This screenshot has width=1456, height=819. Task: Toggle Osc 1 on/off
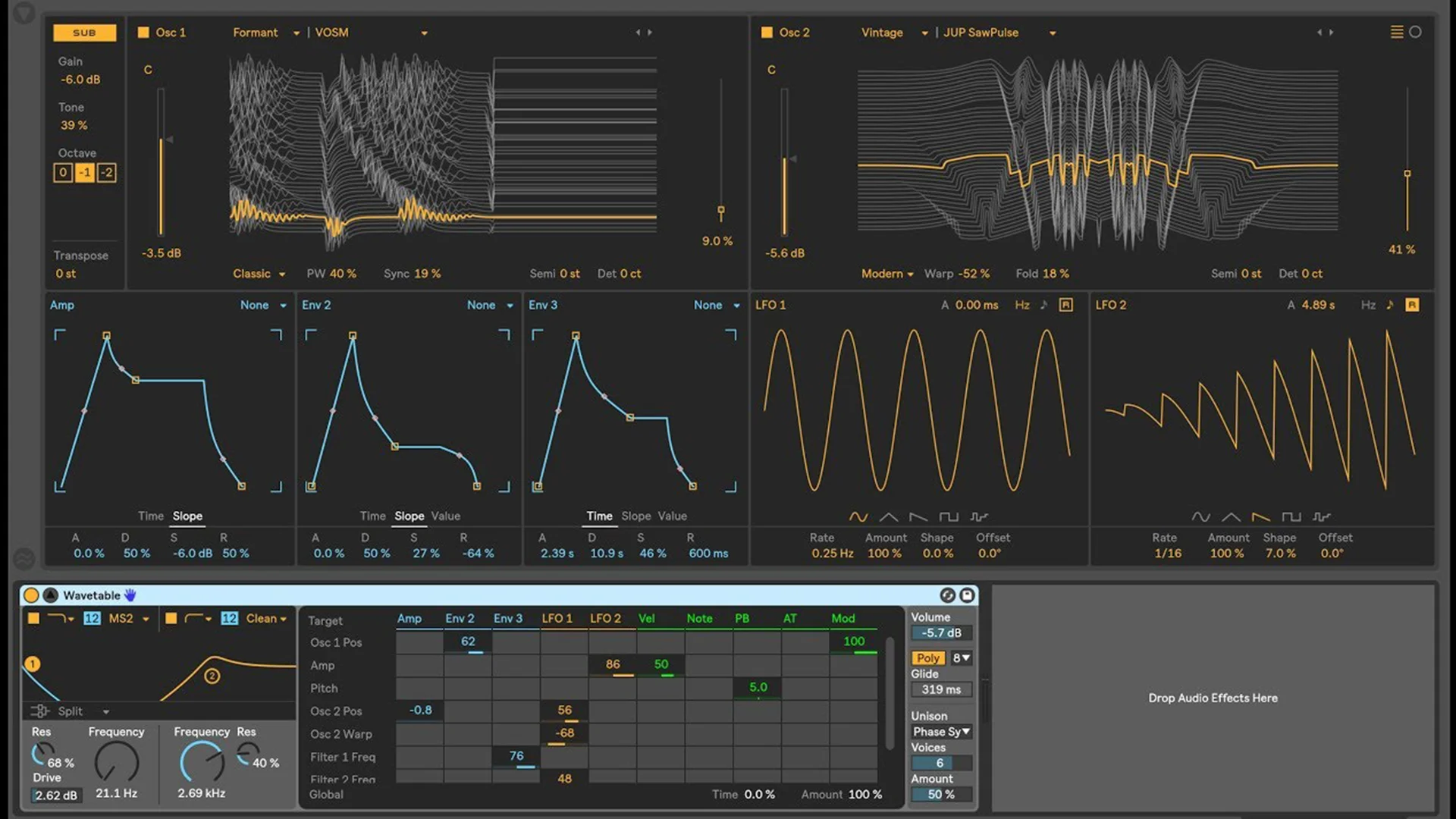143,33
